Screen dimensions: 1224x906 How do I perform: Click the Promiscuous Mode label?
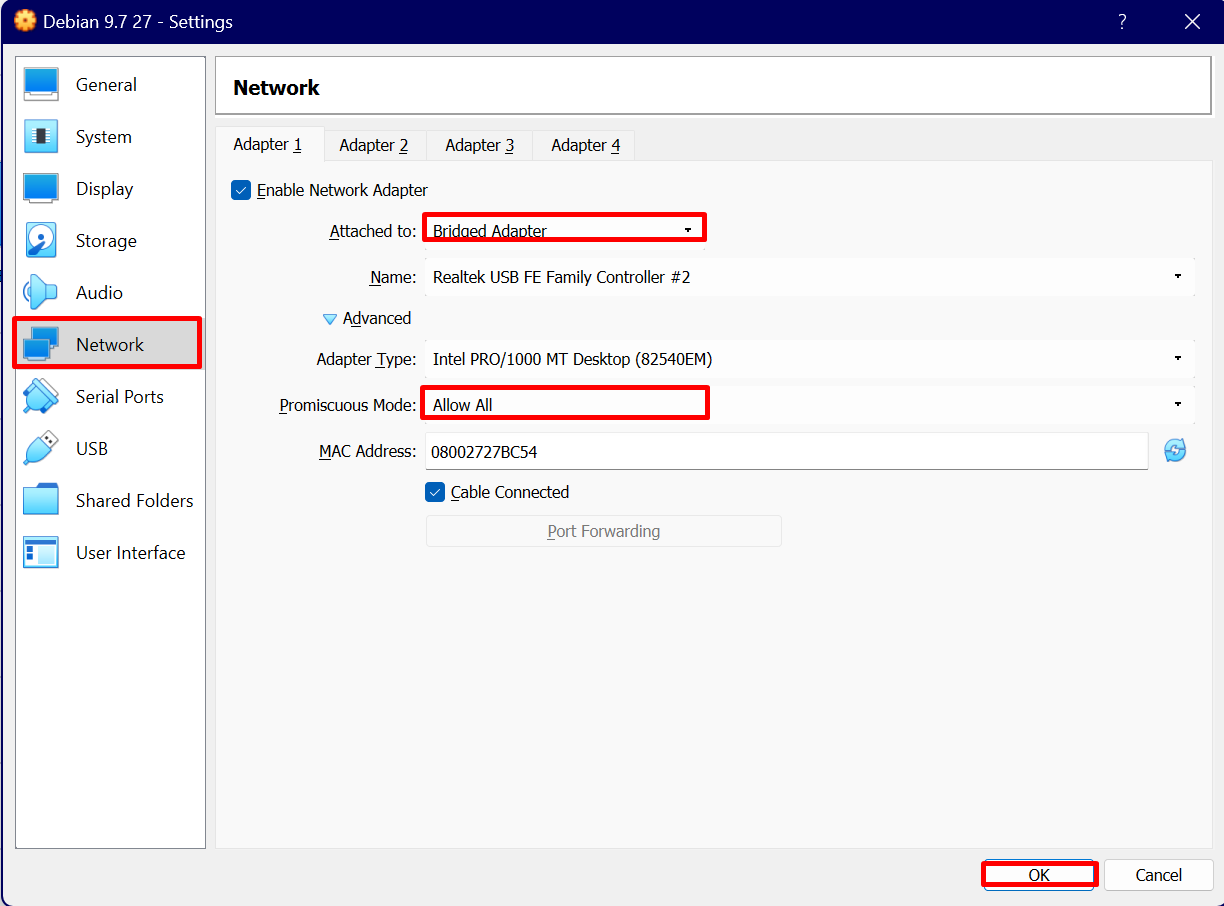click(347, 405)
